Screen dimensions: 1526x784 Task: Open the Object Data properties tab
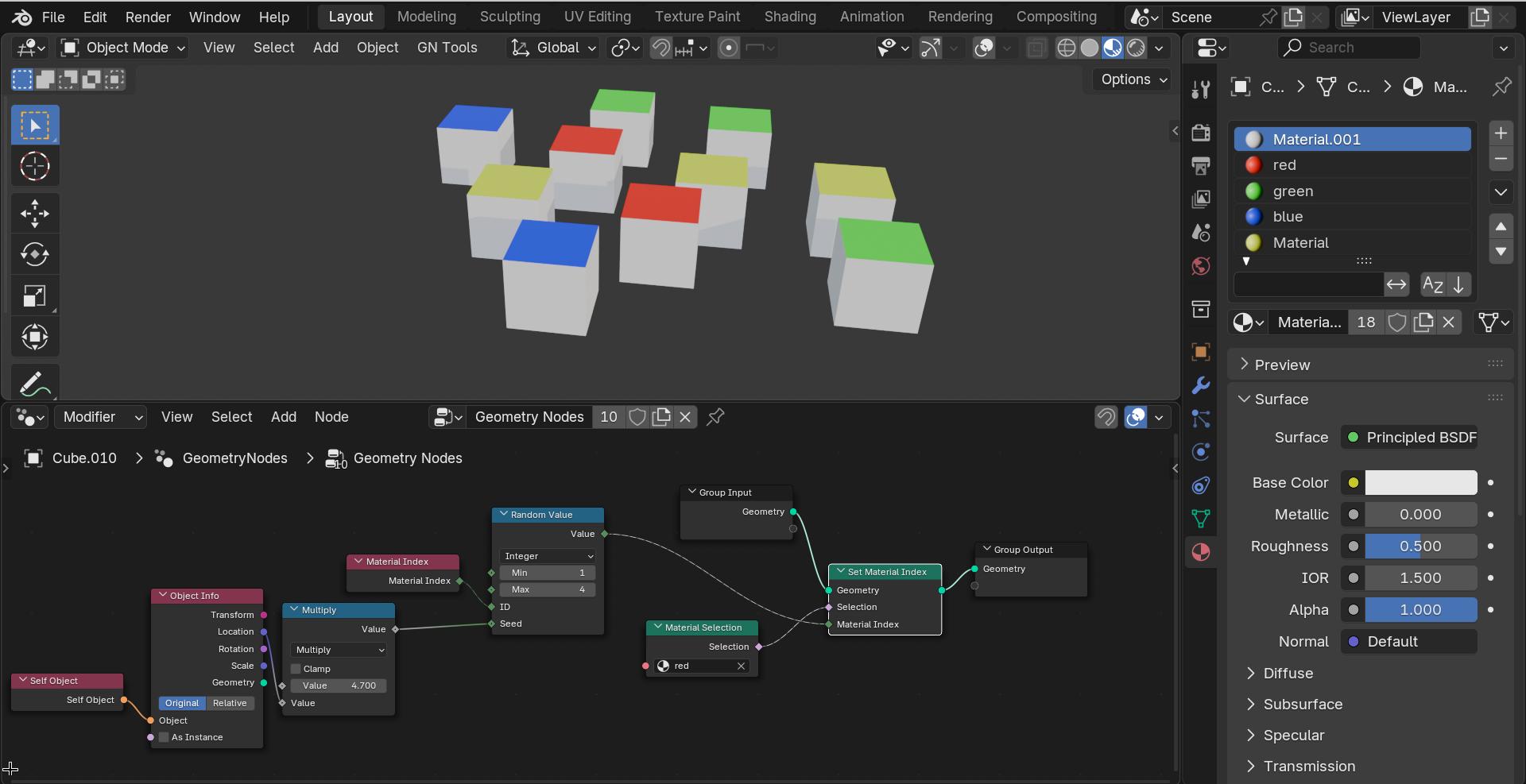tap(1201, 519)
